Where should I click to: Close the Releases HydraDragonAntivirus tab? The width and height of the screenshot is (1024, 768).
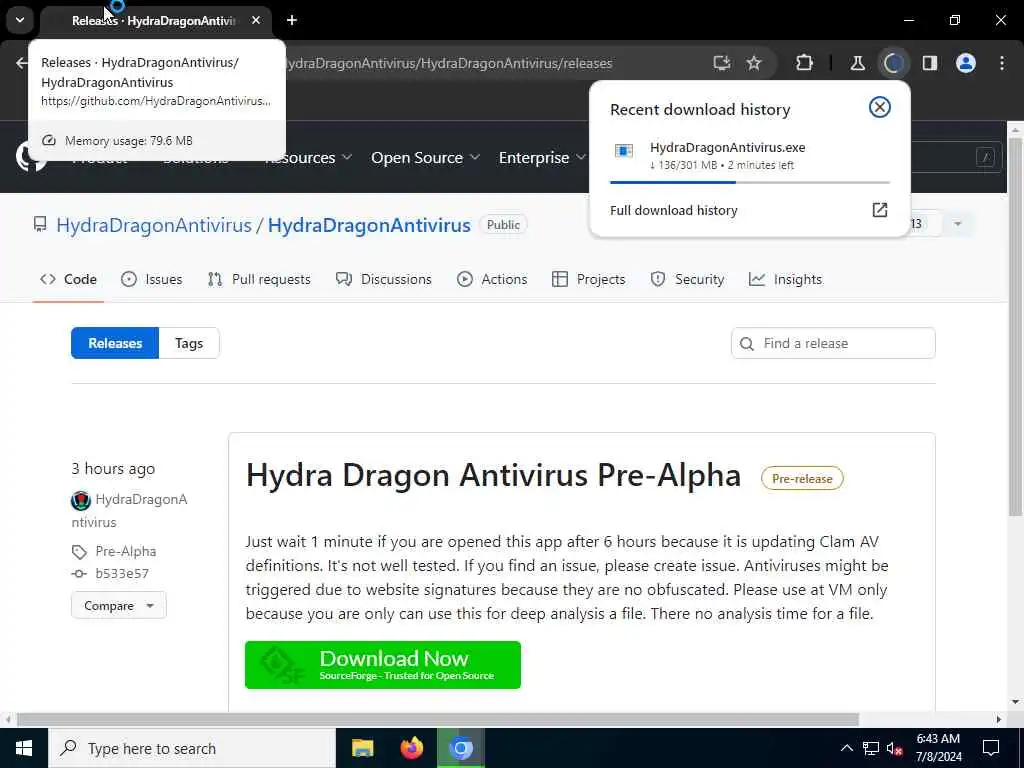click(256, 20)
